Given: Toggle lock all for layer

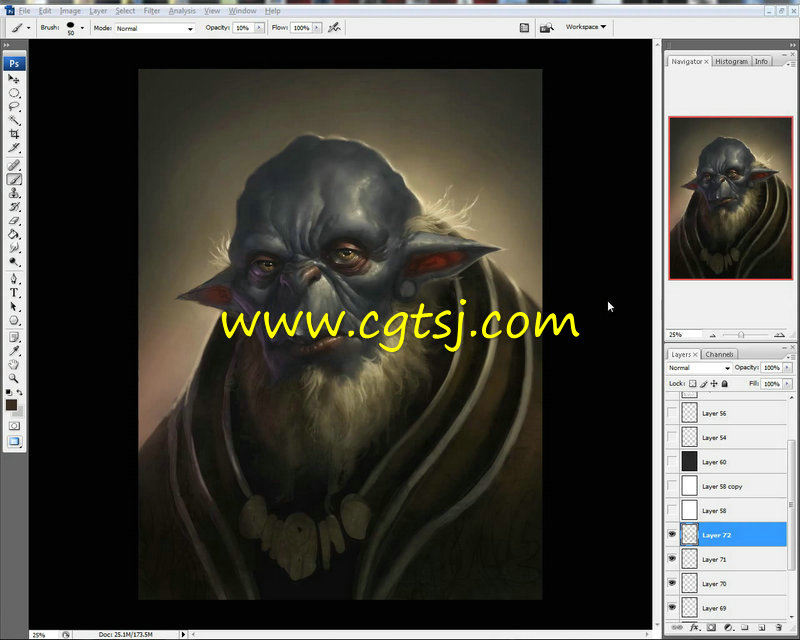Looking at the screenshot, I should coord(725,383).
